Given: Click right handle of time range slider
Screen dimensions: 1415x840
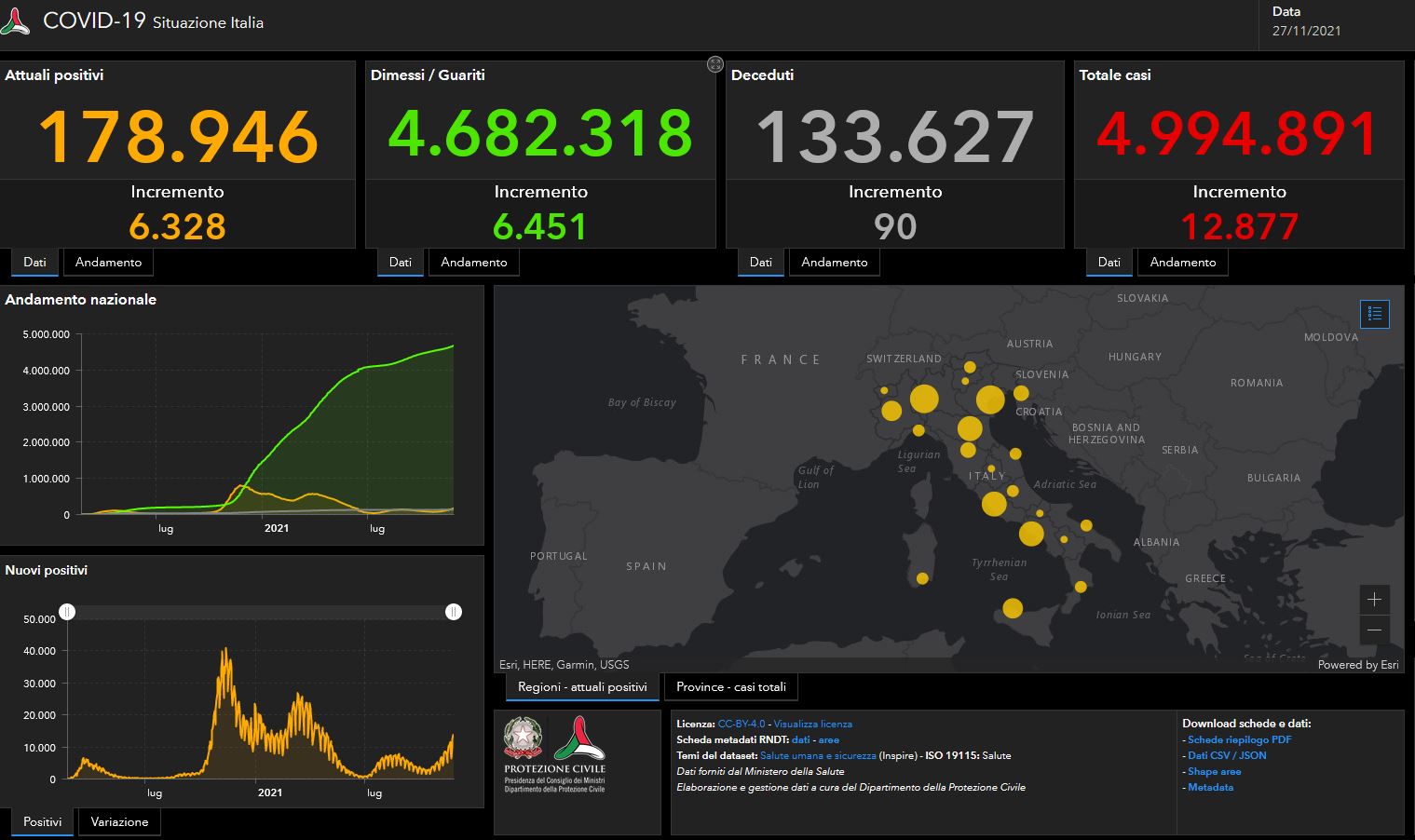Looking at the screenshot, I should pos(454,612).
